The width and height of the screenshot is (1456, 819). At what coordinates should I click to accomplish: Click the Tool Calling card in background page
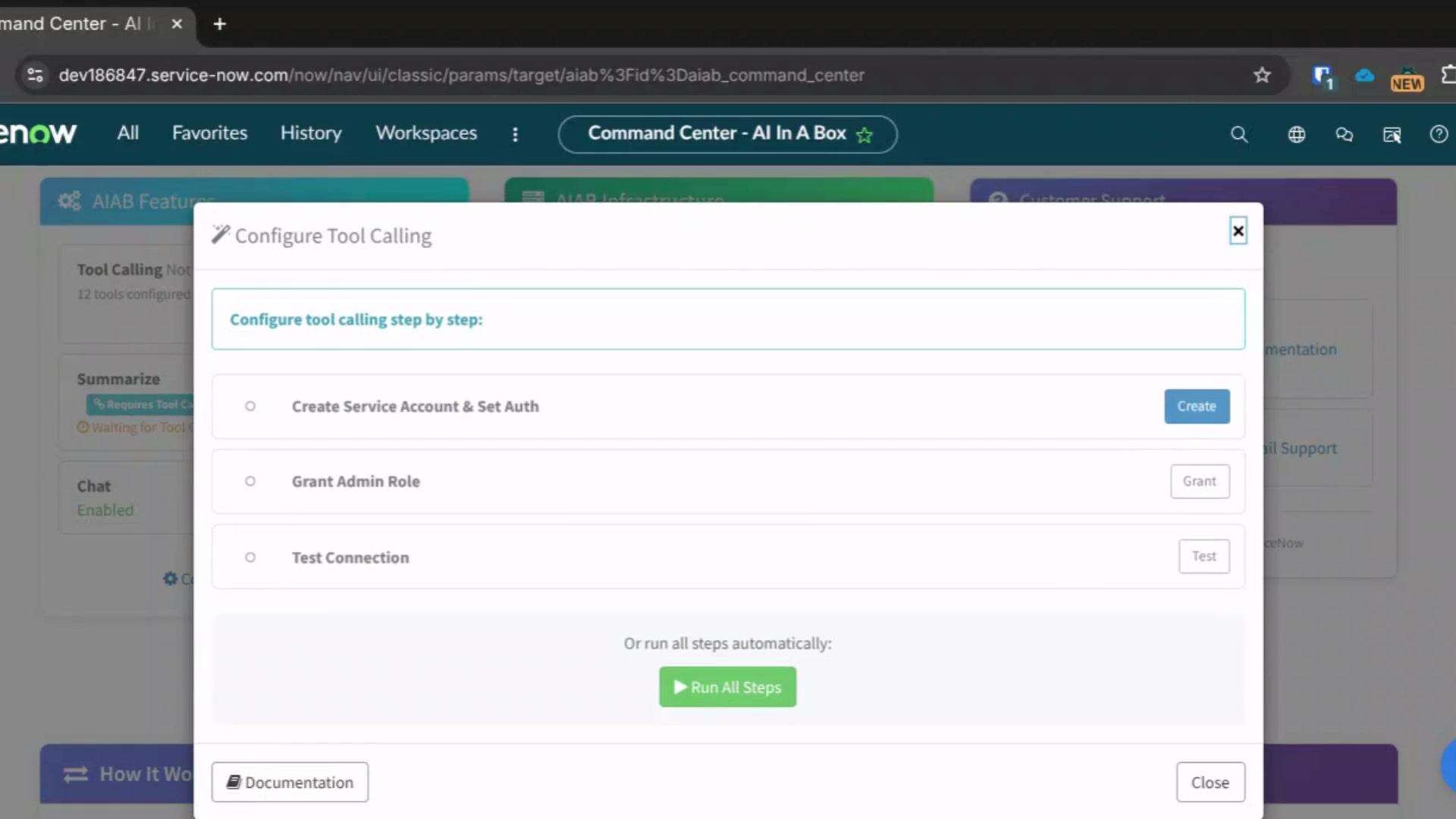127,293
